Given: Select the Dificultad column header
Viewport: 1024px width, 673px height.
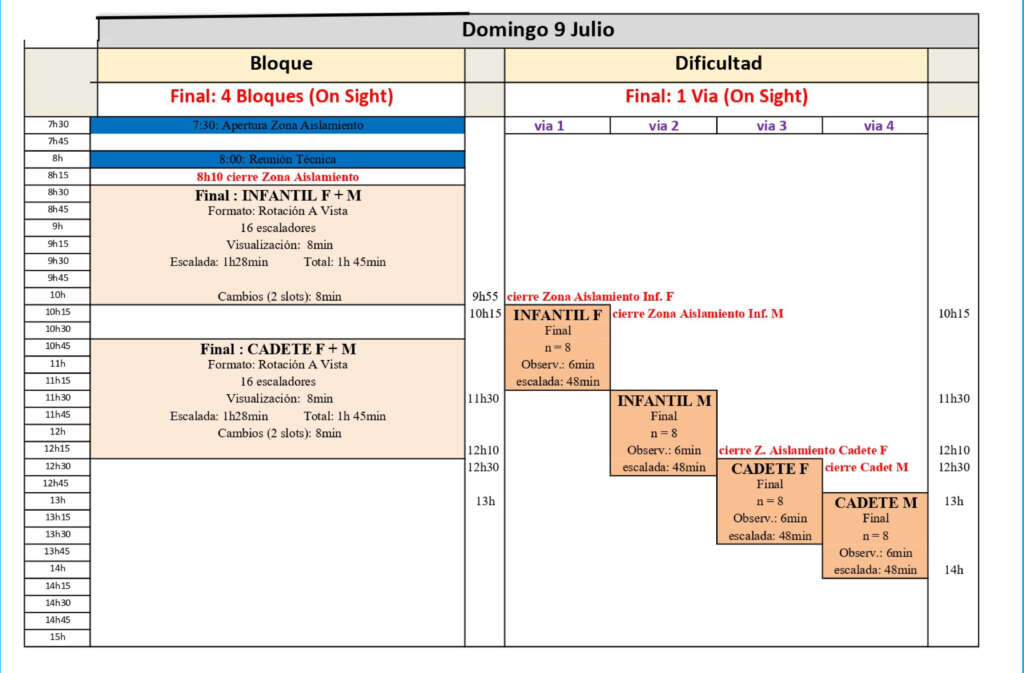Looking at the screenshot, I should [x=716, y=64].
